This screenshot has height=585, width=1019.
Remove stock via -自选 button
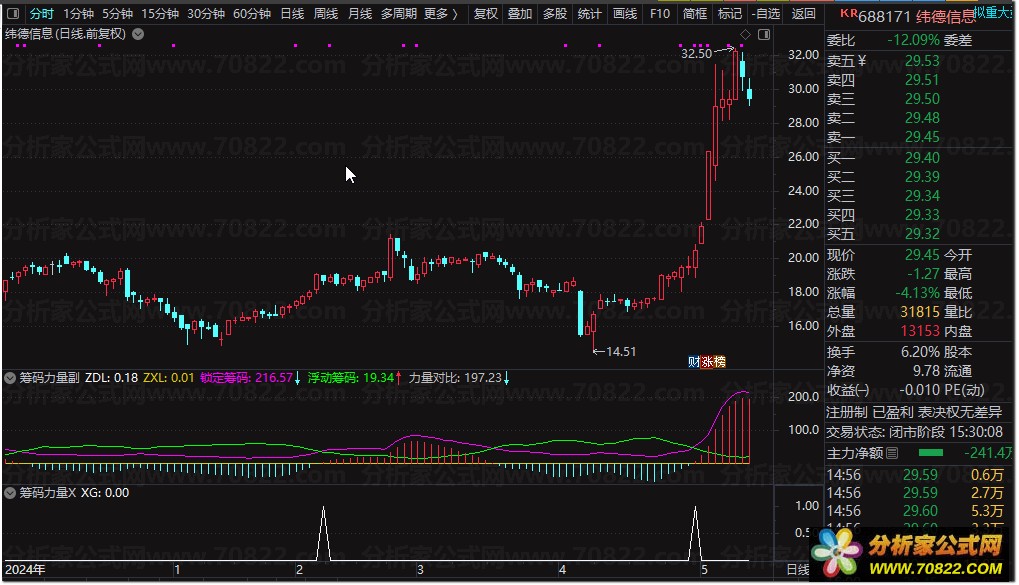pyautogui.click(x=766, y=14)
